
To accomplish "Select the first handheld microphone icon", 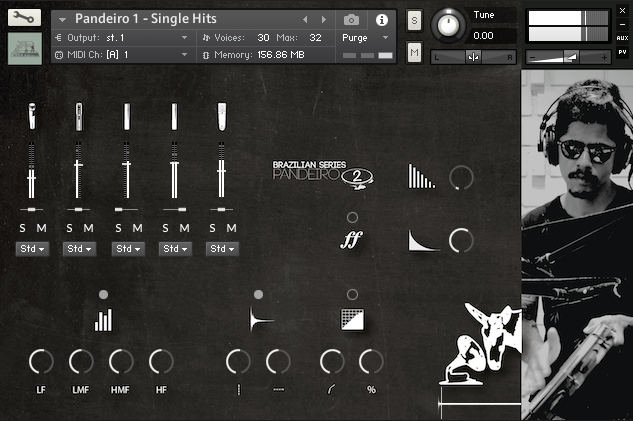I will point(31,116).
